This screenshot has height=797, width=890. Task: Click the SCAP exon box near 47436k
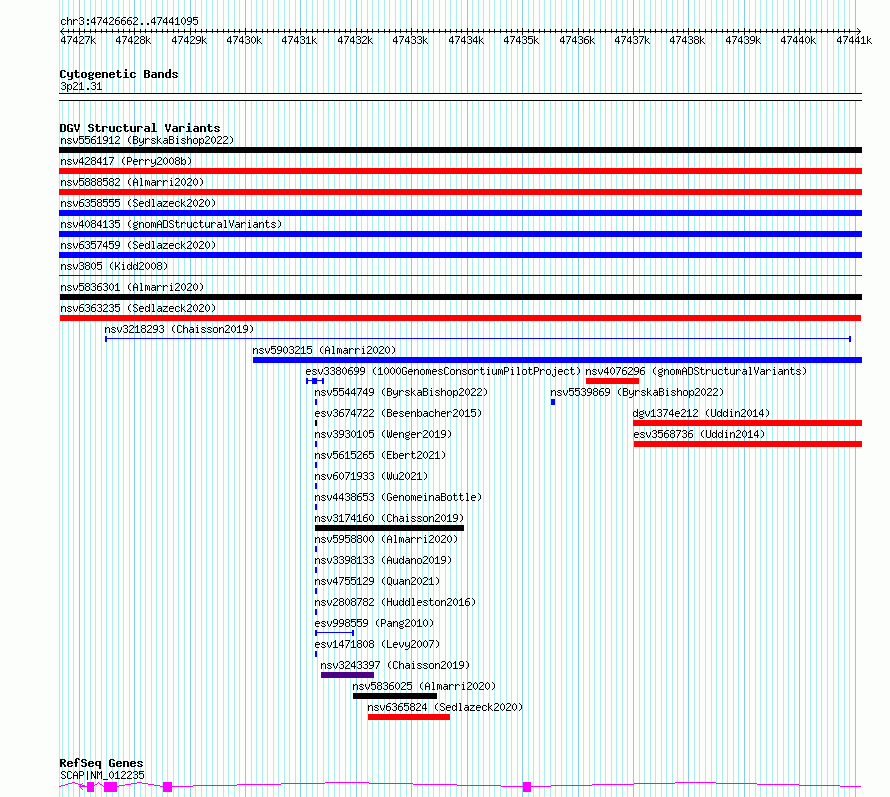[x=527, y=787]
